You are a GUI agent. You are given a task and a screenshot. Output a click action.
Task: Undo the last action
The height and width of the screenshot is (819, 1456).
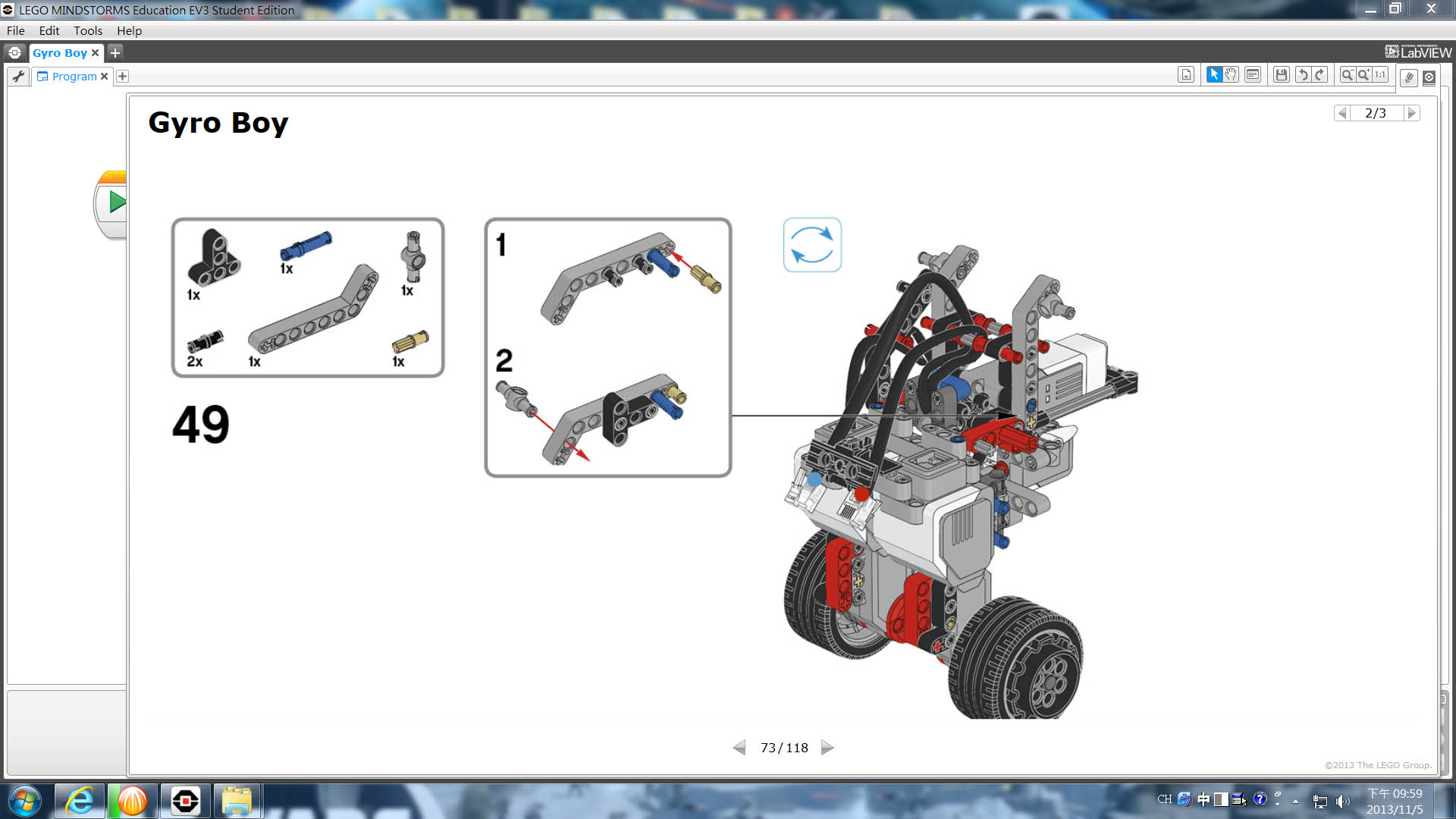coord(1303,74)
